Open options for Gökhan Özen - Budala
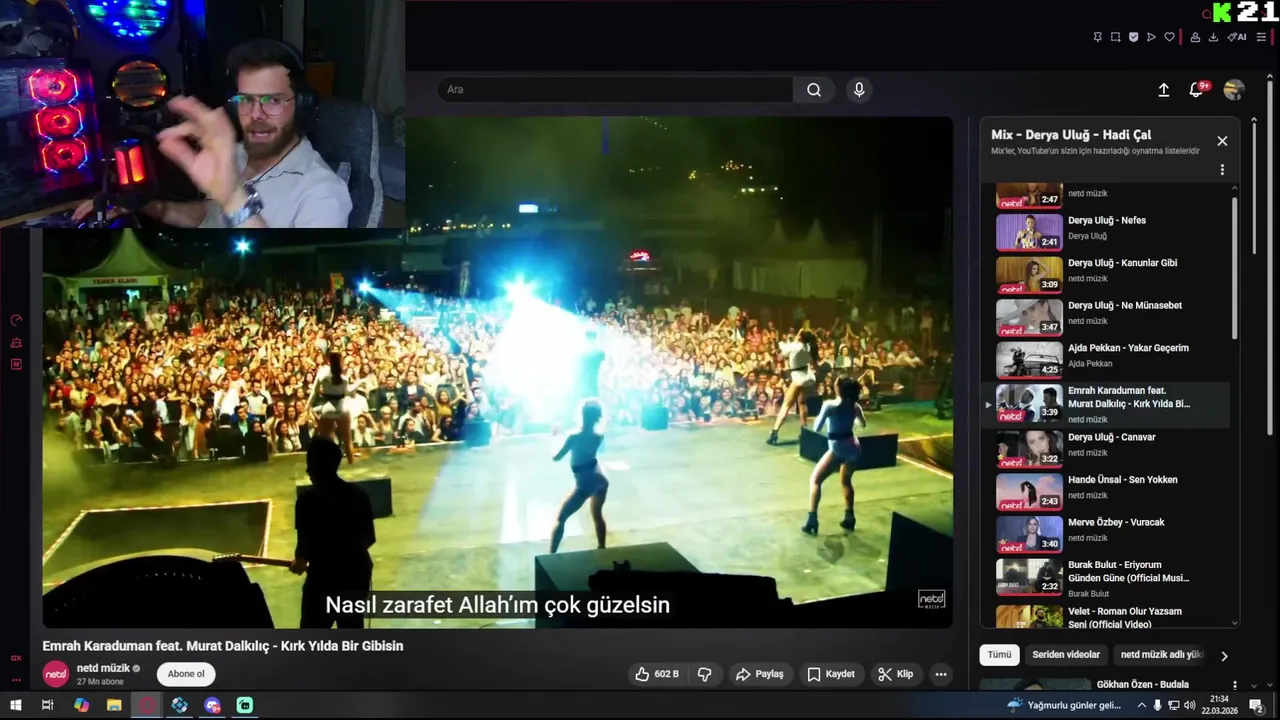Viewport: 1280px width, 720px height. [x=1235, y=685]
